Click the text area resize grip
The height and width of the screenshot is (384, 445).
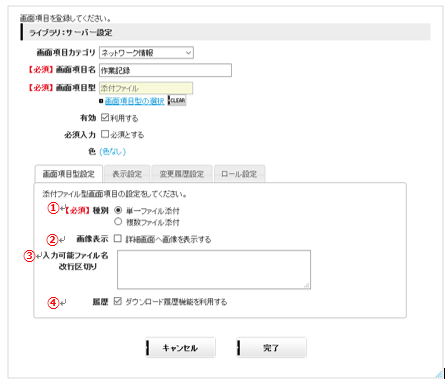click(x=307, y=285)
